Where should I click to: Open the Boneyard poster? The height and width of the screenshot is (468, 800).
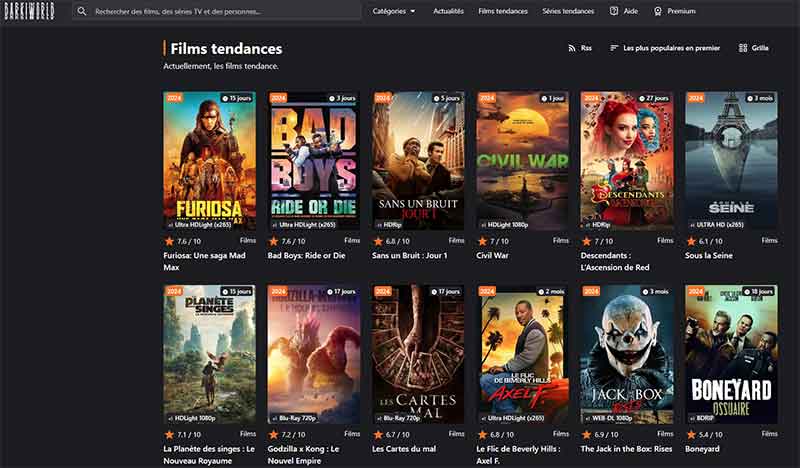731,354
